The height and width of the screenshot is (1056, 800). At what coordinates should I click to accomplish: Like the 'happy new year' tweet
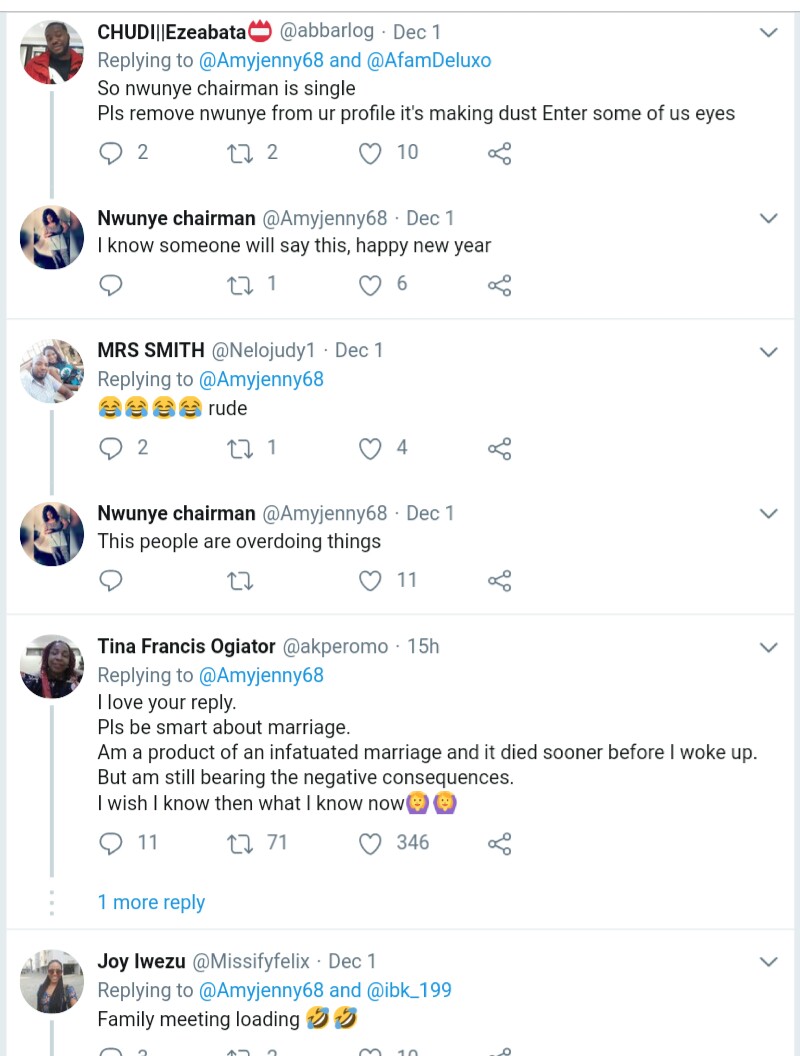coord(371,285)
